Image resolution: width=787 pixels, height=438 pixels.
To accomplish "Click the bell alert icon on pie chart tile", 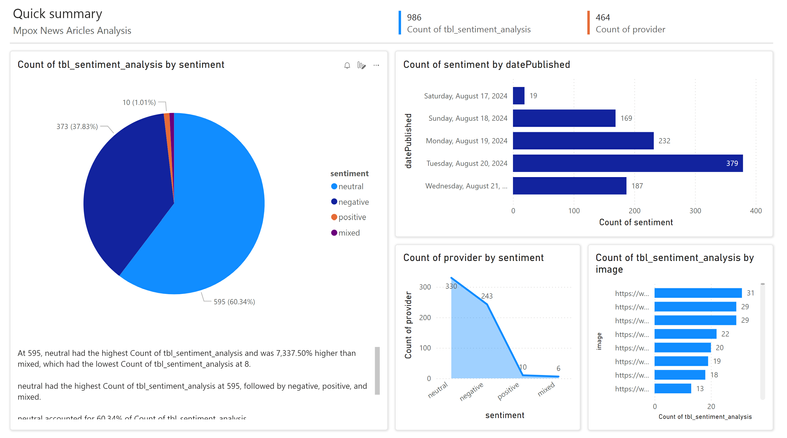I will click(x=347, y=65).
